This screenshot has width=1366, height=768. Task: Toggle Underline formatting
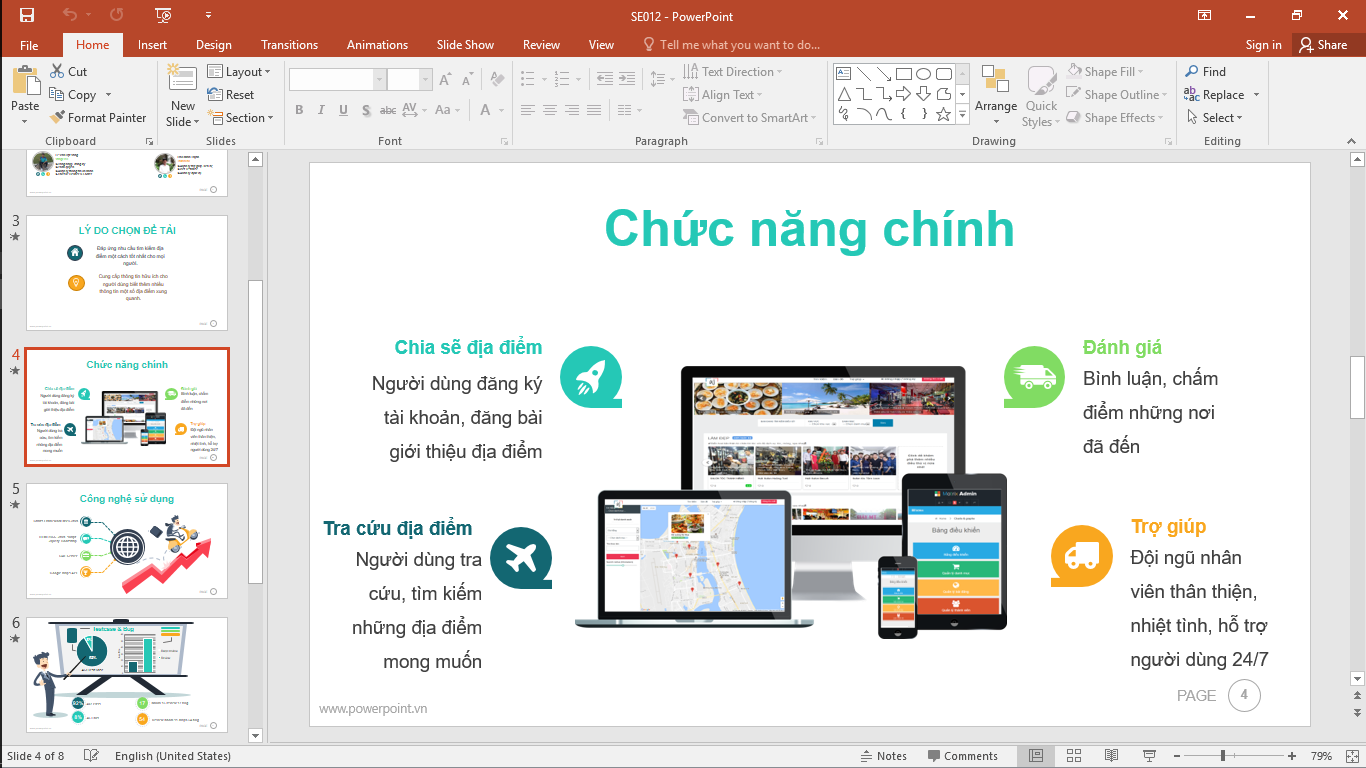click(342, 110)
